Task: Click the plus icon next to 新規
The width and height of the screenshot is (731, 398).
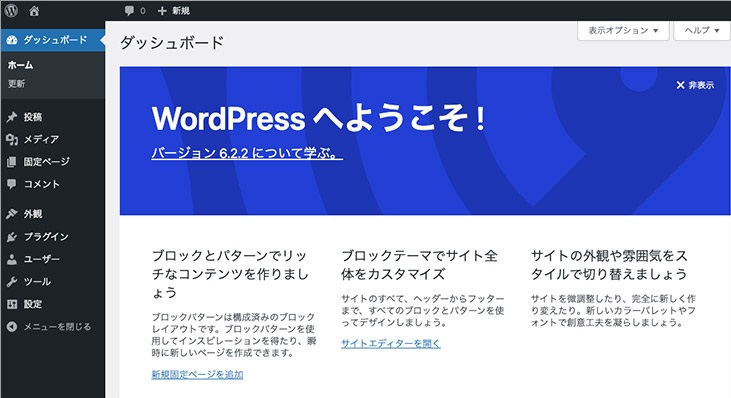Action: [x=162, y=11]
